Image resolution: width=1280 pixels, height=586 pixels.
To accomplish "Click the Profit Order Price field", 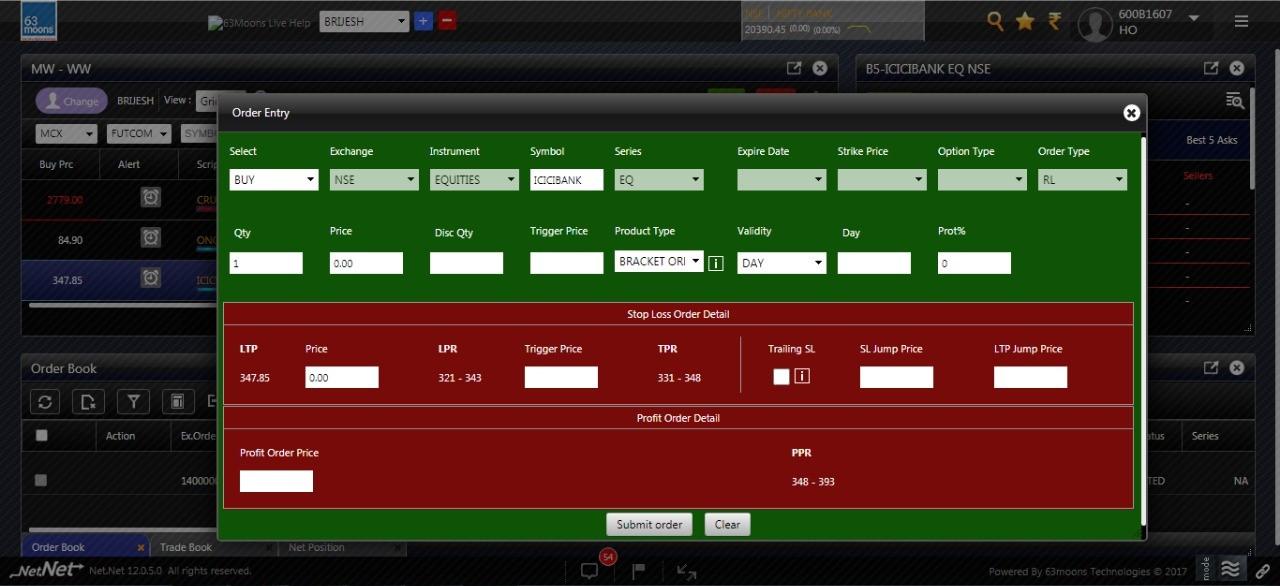I will point(276,481).
